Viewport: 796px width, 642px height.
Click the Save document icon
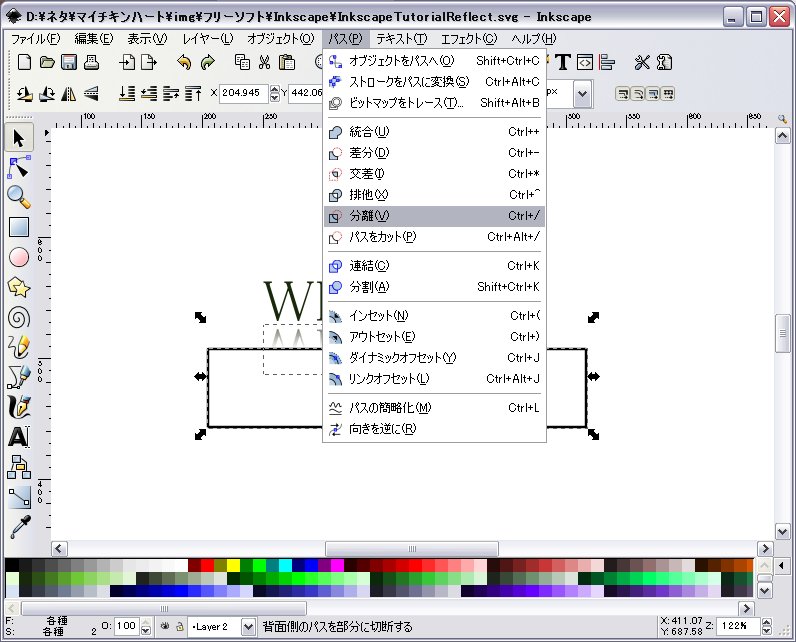click(x=69, y=62)
